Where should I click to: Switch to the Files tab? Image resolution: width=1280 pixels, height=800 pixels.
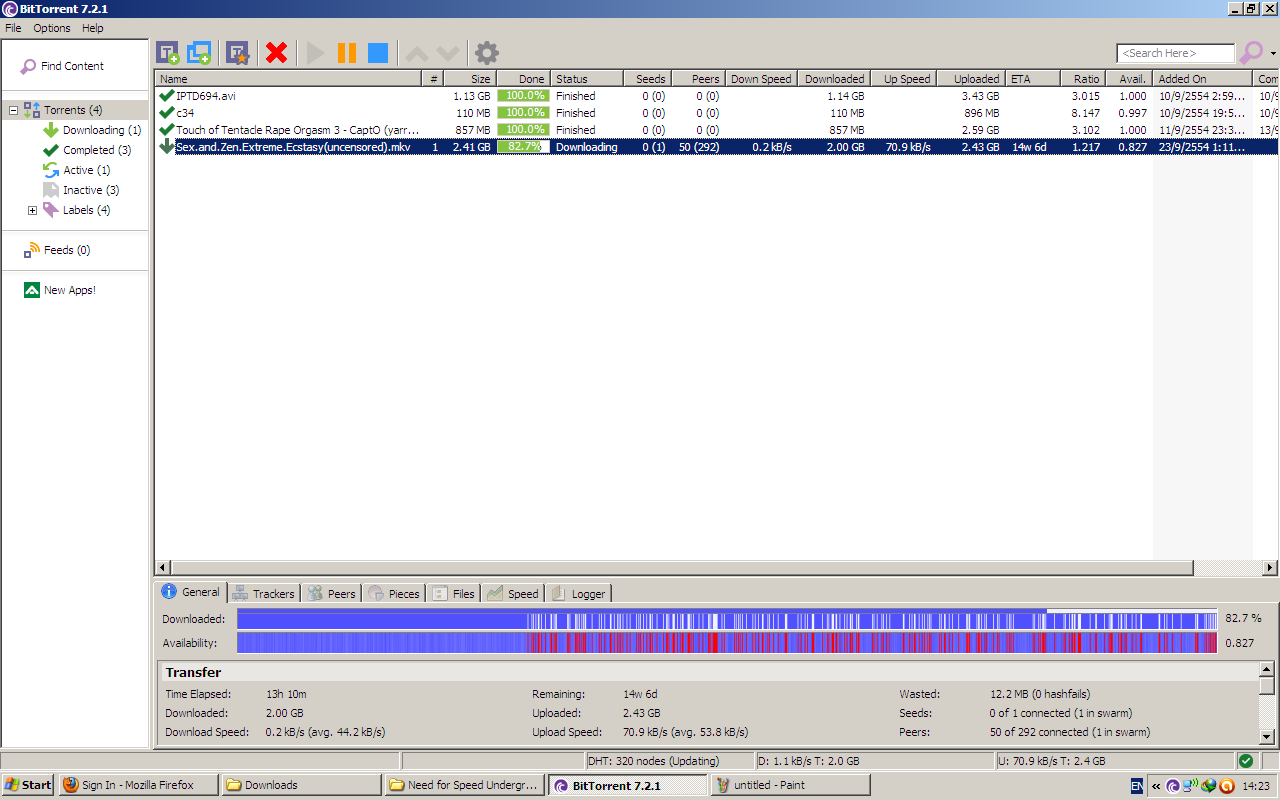coord(453,593)
